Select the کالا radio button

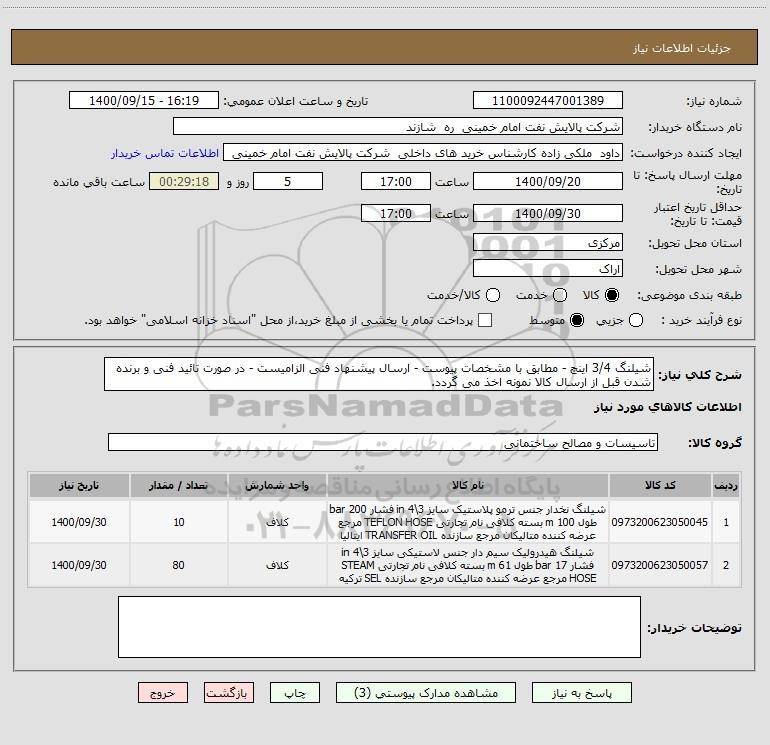point(612,295)
